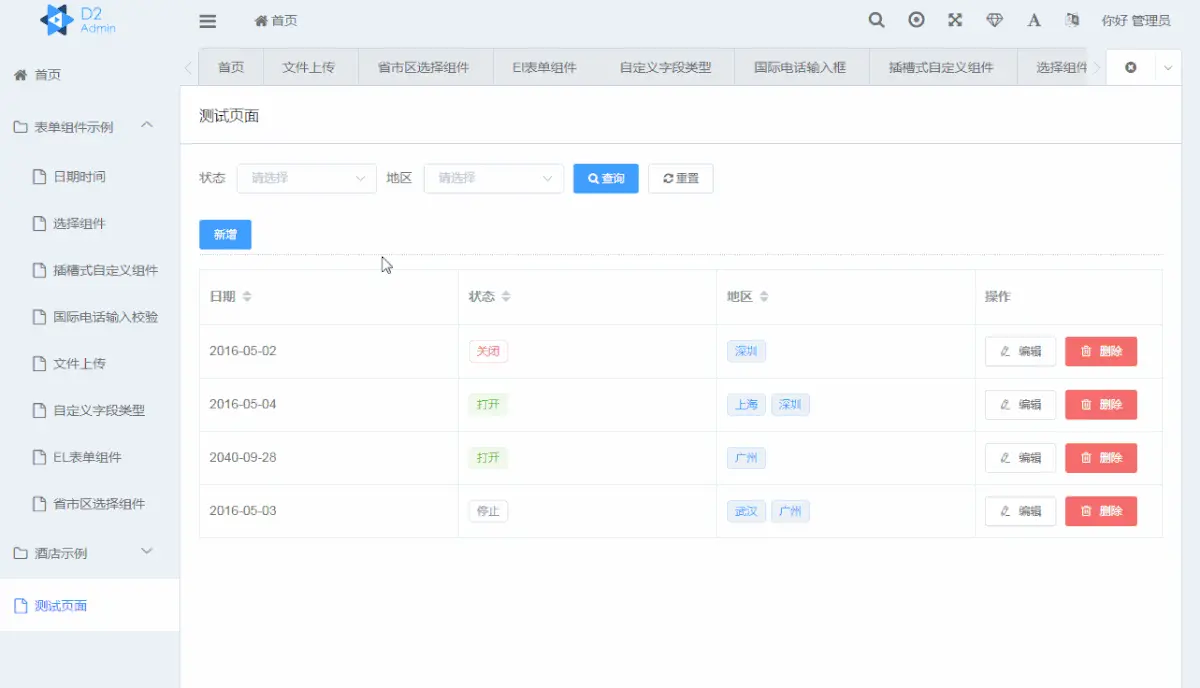This screenshot has height=688, width=1200.
Task: Toggle sidebar with the hamburger icon
Action: point(208,21)
